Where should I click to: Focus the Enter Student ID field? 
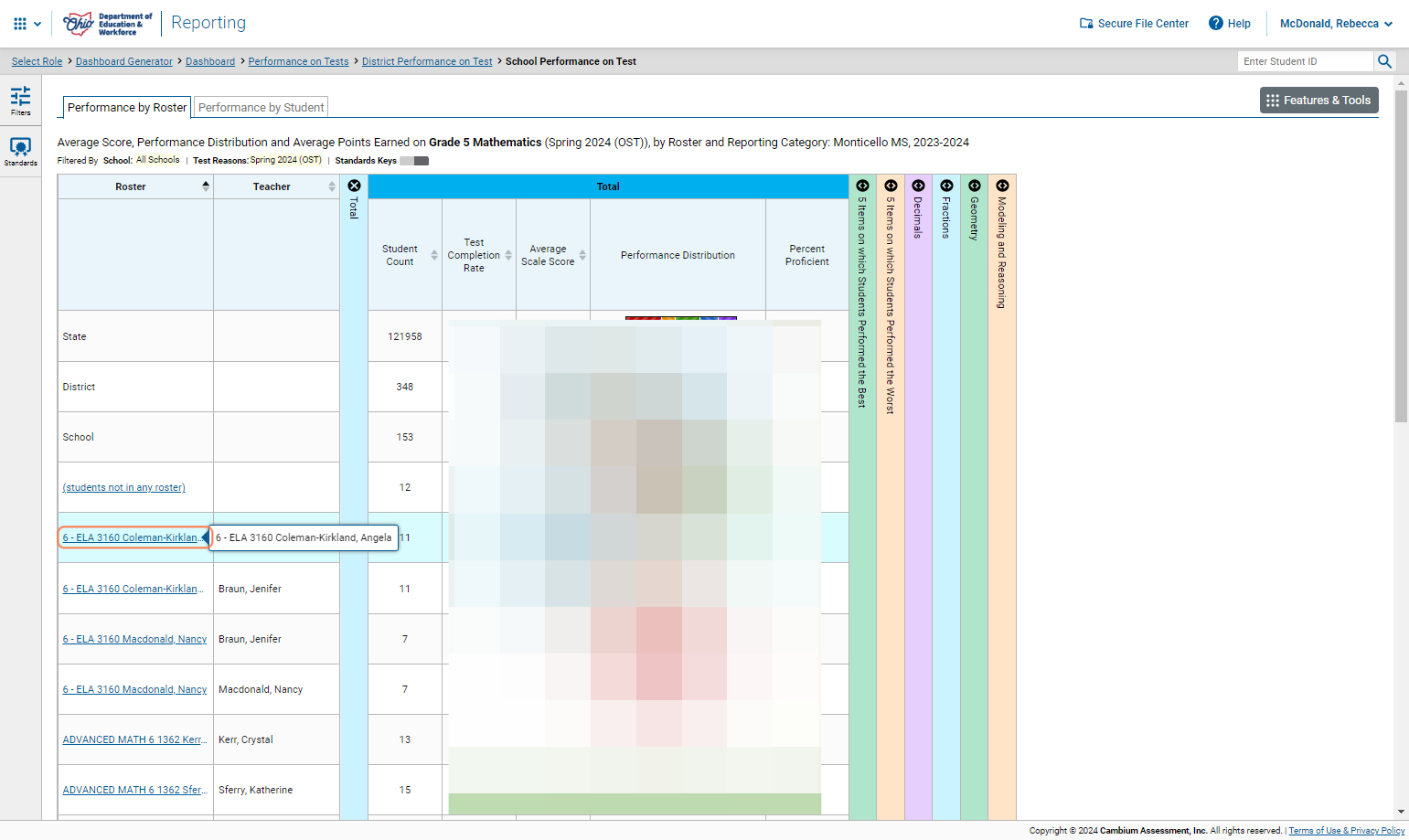click(1306, 61)
